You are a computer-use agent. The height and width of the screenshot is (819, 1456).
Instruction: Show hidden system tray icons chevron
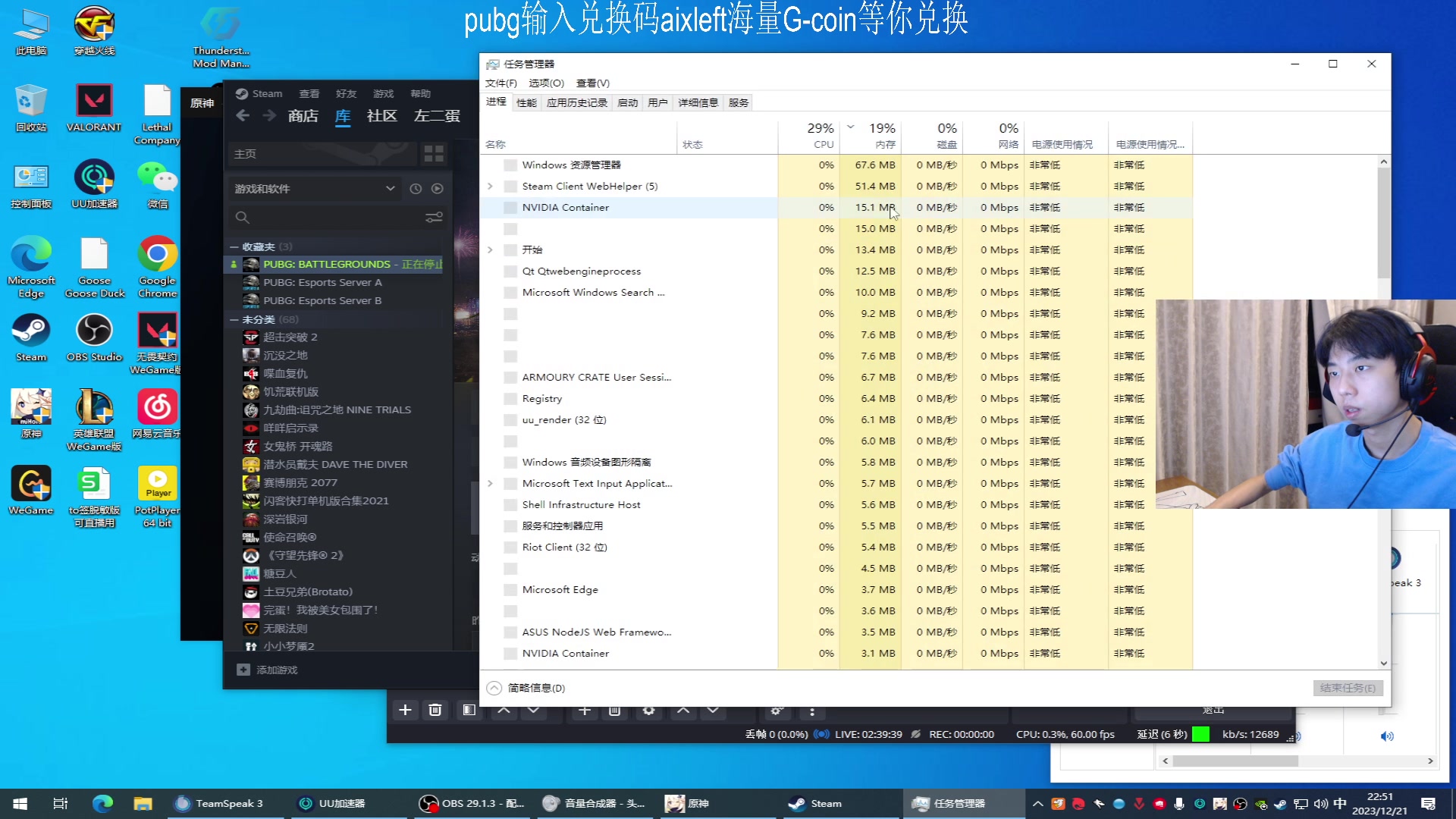[1037, 804]
